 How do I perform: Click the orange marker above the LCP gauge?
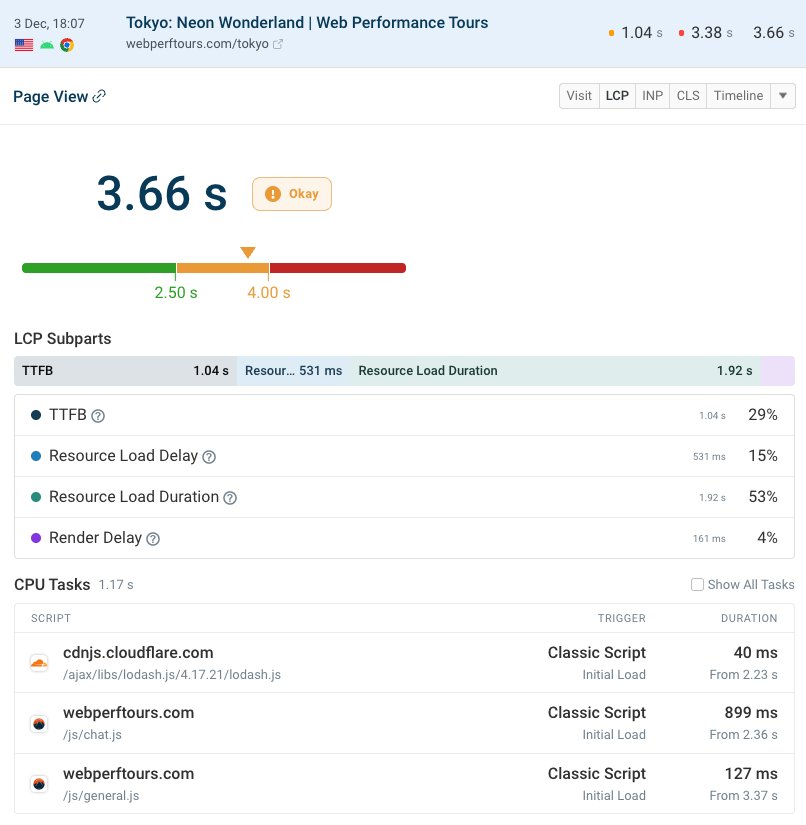click(247, 252)
